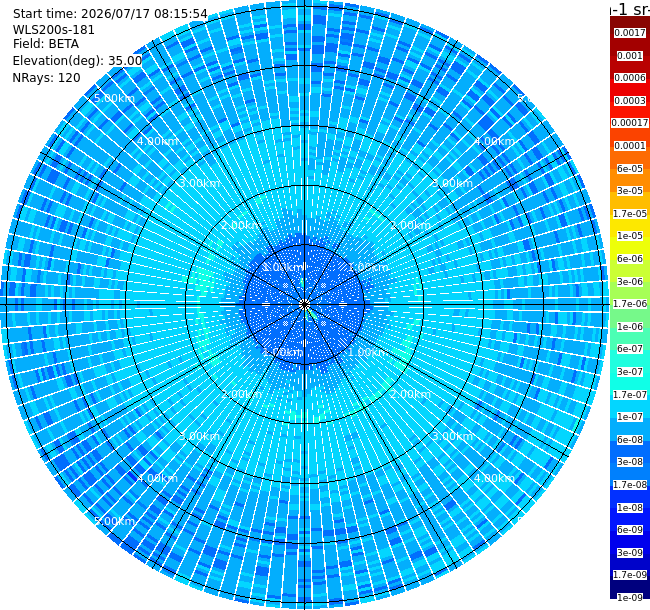
Task: Select the 3e-06 yellow-green colorbar level
Action: tap(630, 282)
